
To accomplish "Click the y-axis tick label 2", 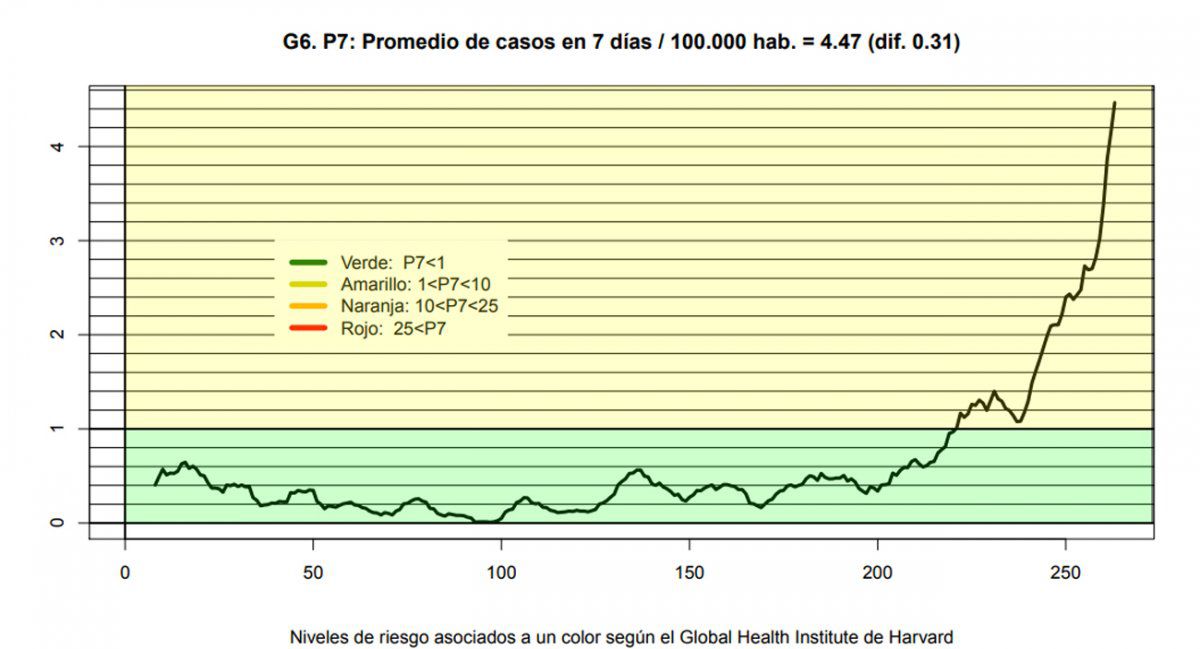I will 58,334.
